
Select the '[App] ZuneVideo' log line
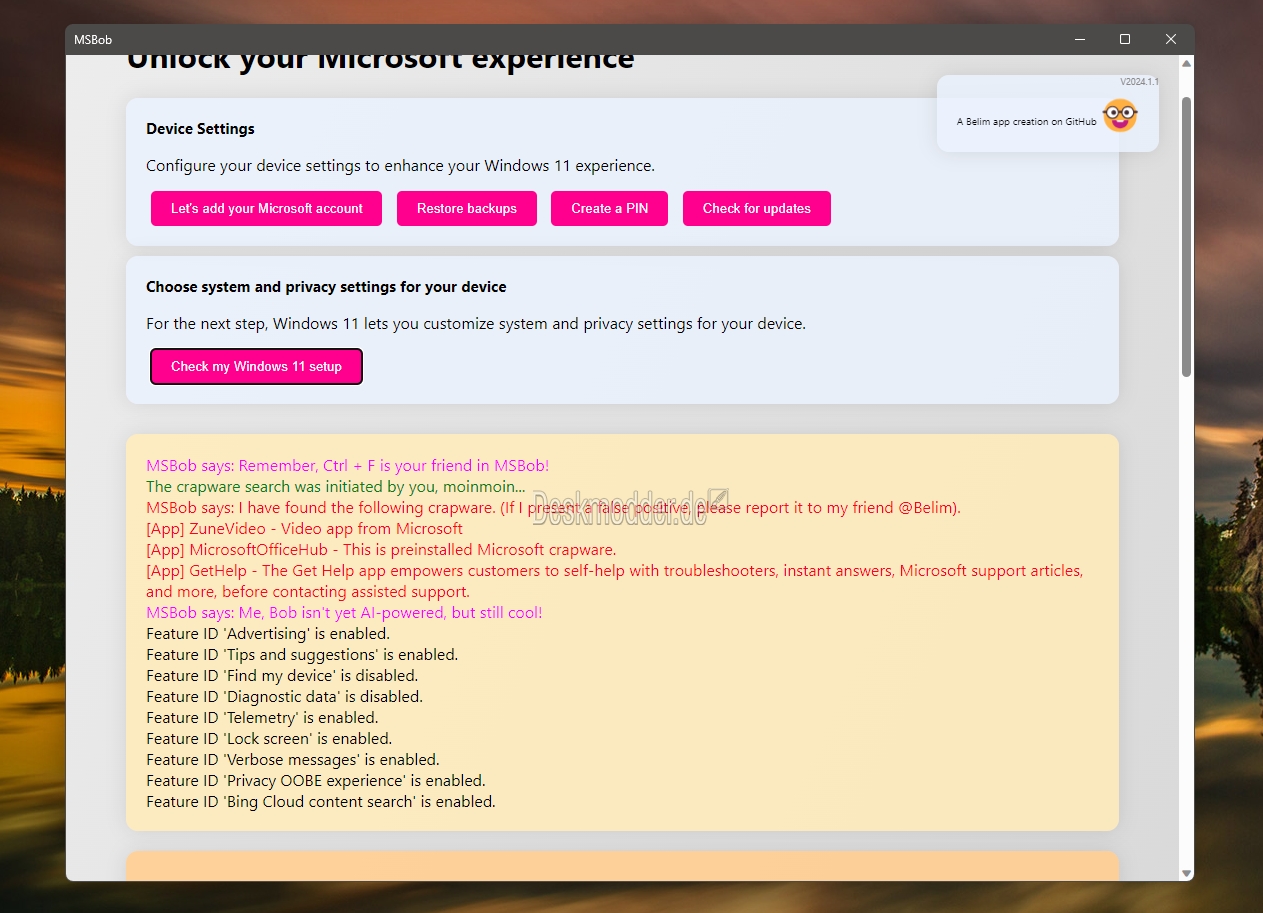(304, 528)
